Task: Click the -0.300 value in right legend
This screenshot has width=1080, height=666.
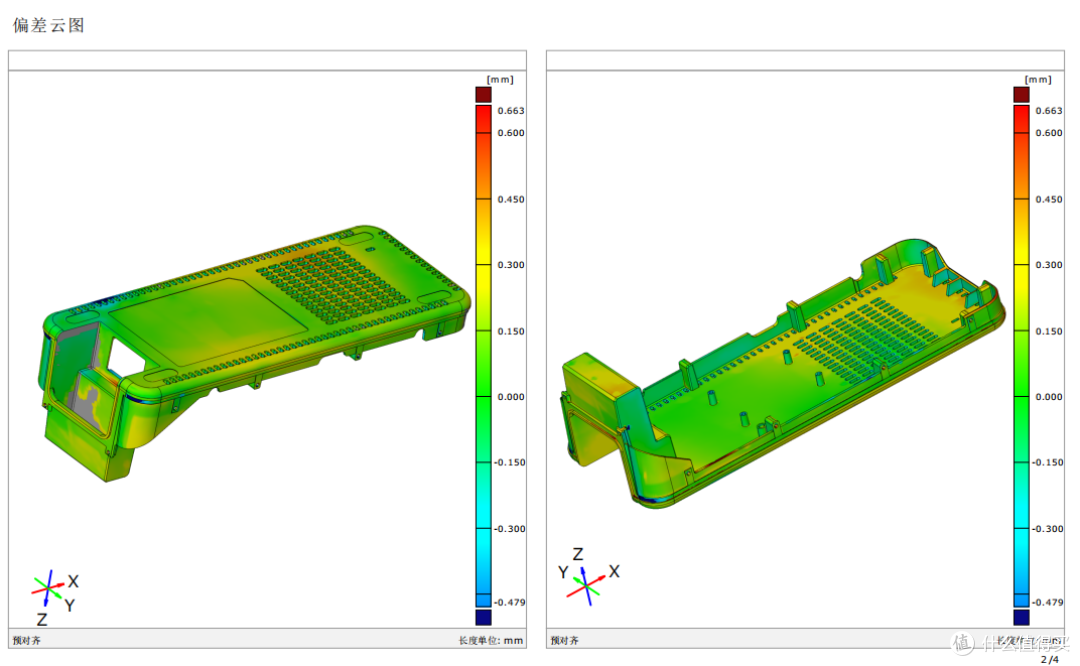Action: pyautogui.click(x=1047, y=529)
